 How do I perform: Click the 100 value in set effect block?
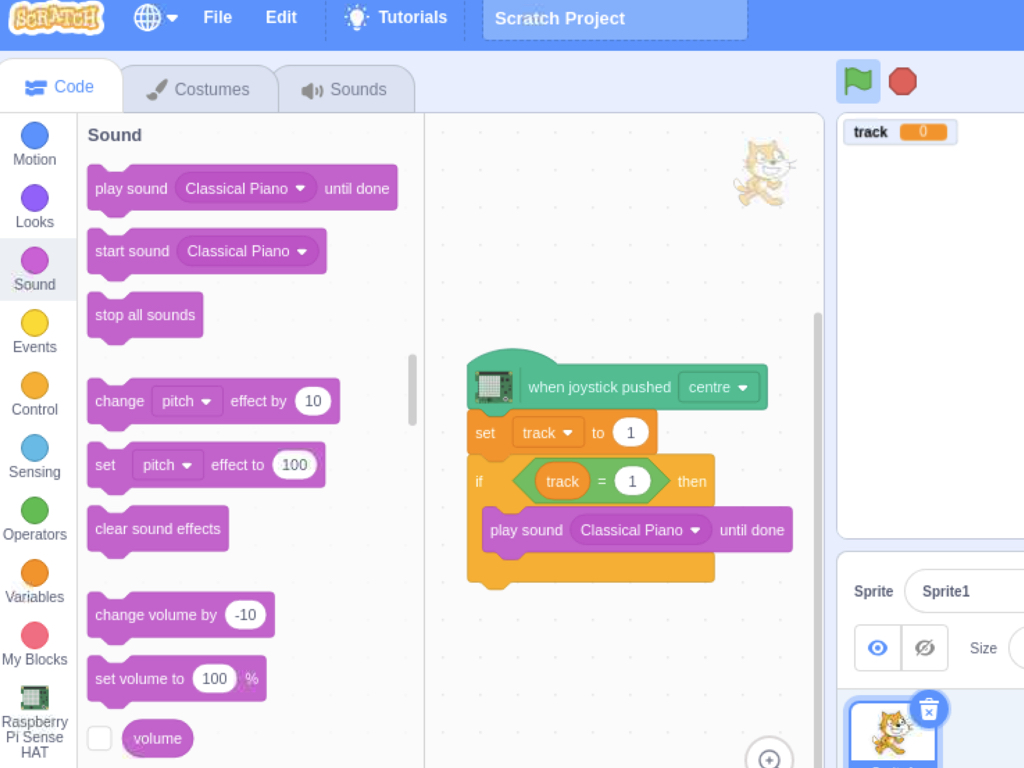295,465
